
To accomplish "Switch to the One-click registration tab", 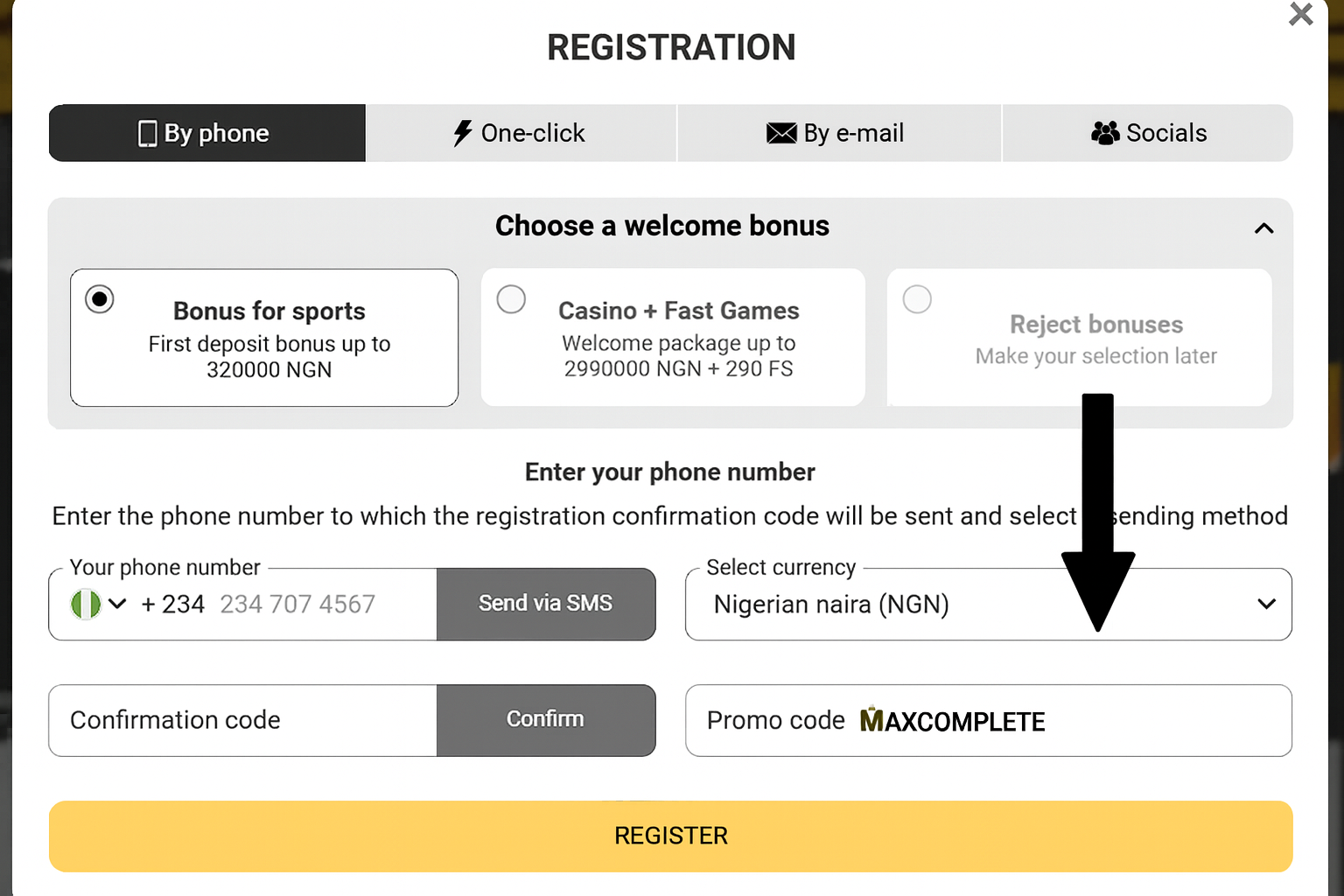I will click(520, 132).
